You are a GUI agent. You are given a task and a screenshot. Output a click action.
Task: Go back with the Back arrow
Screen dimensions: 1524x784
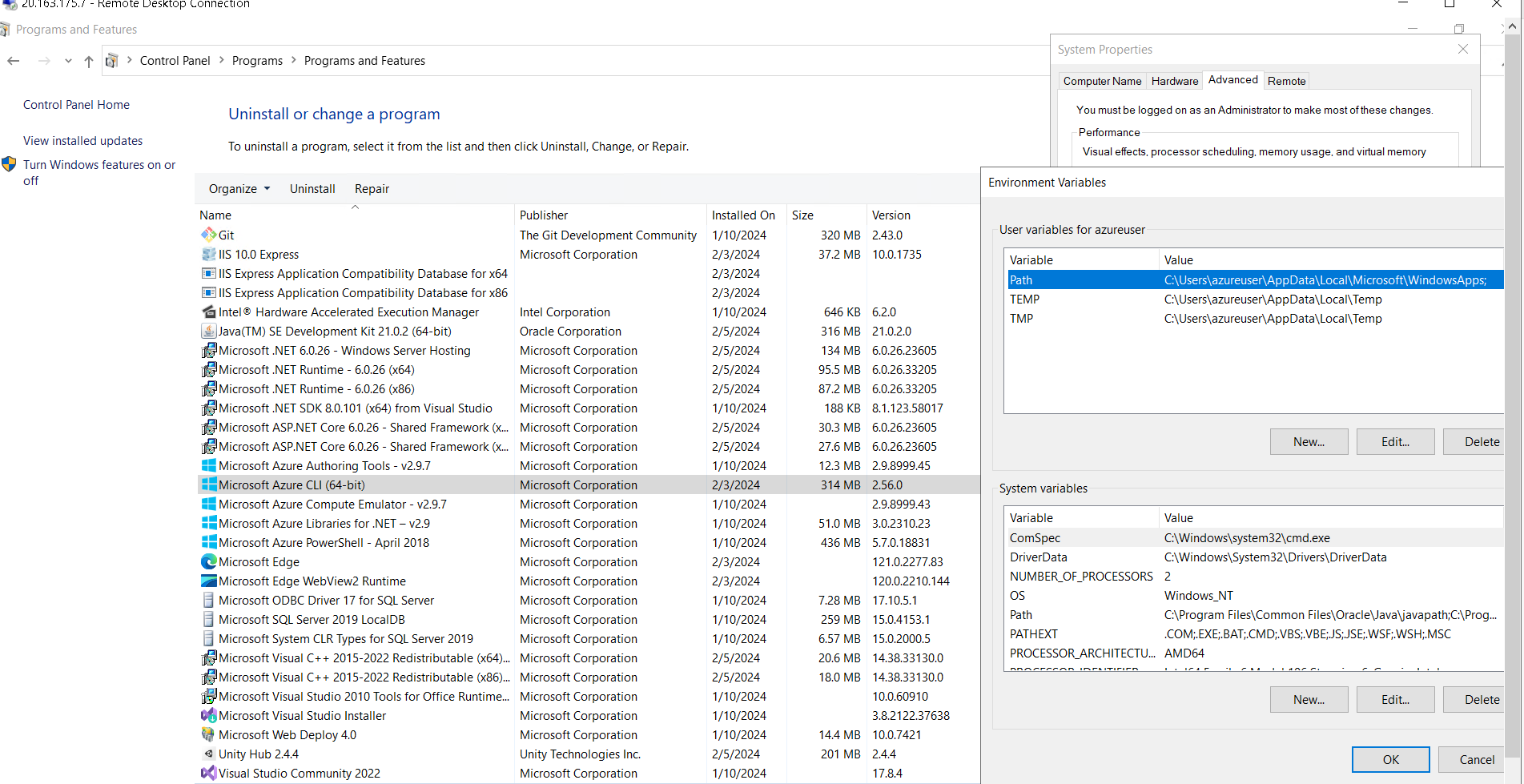(x=14, y=61)
